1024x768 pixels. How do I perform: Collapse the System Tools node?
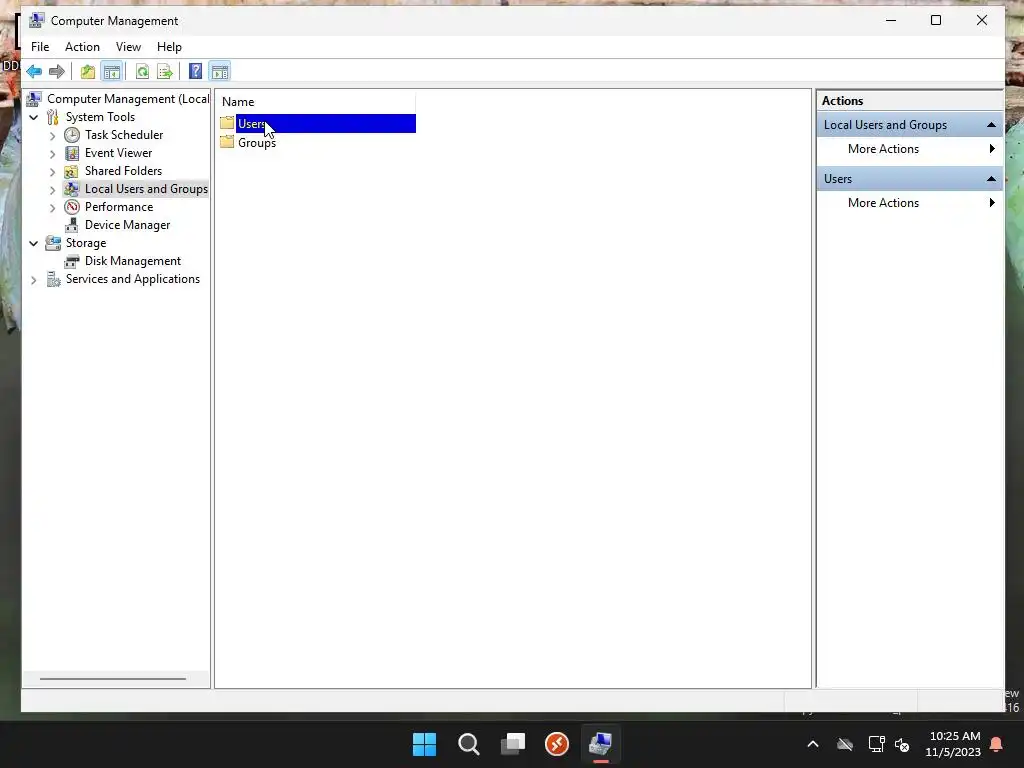(34, 118)
